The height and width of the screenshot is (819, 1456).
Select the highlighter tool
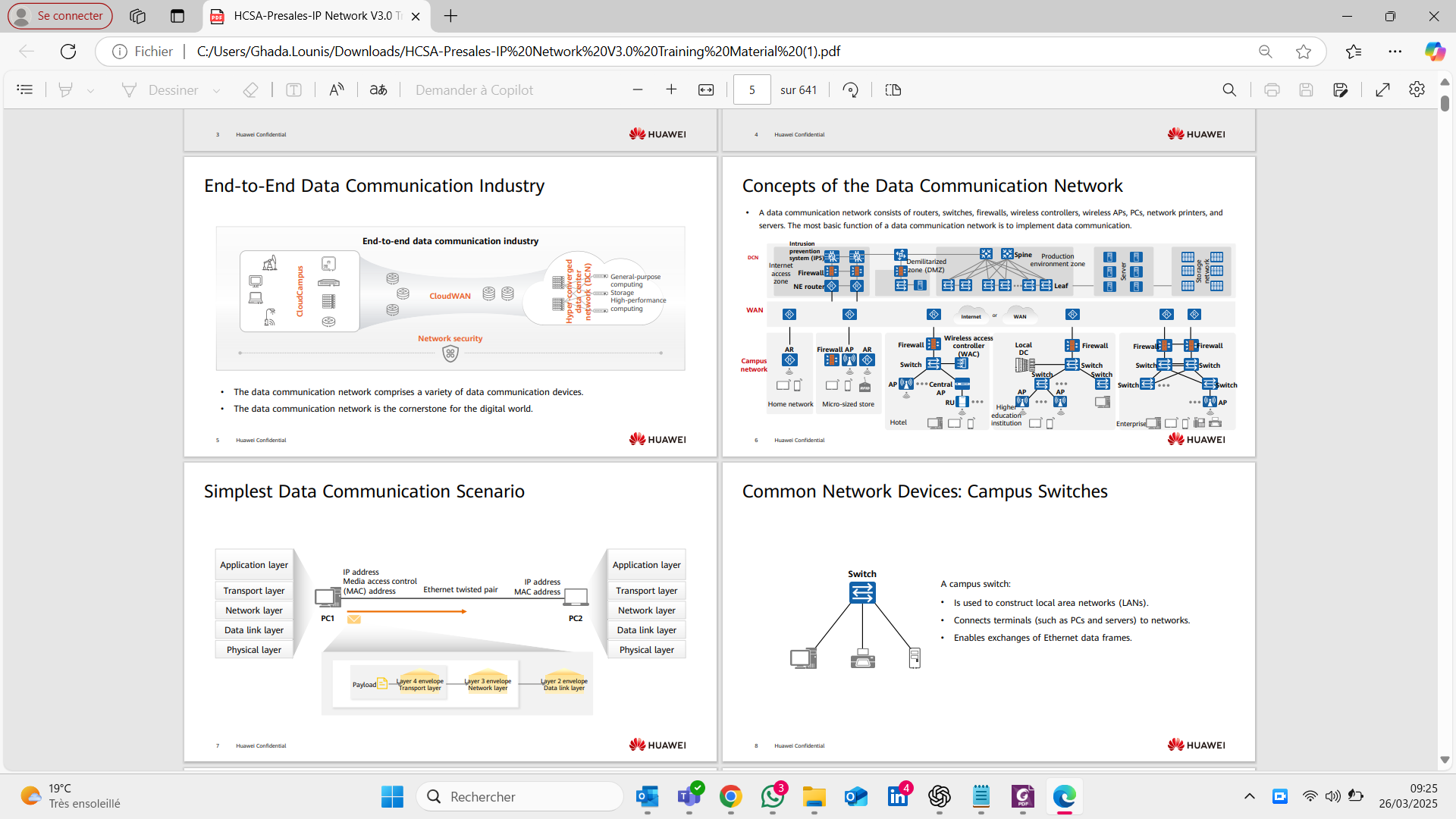pos(67,89)
